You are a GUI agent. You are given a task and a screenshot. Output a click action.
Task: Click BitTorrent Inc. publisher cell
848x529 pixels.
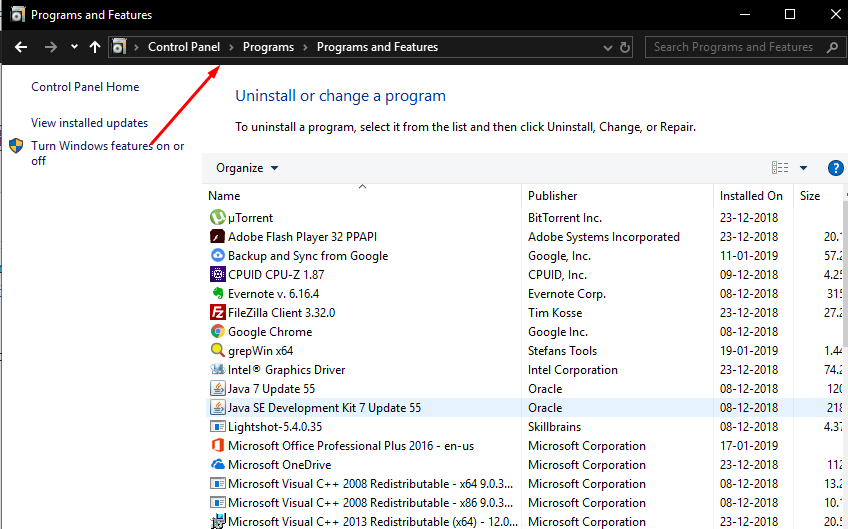565,218
